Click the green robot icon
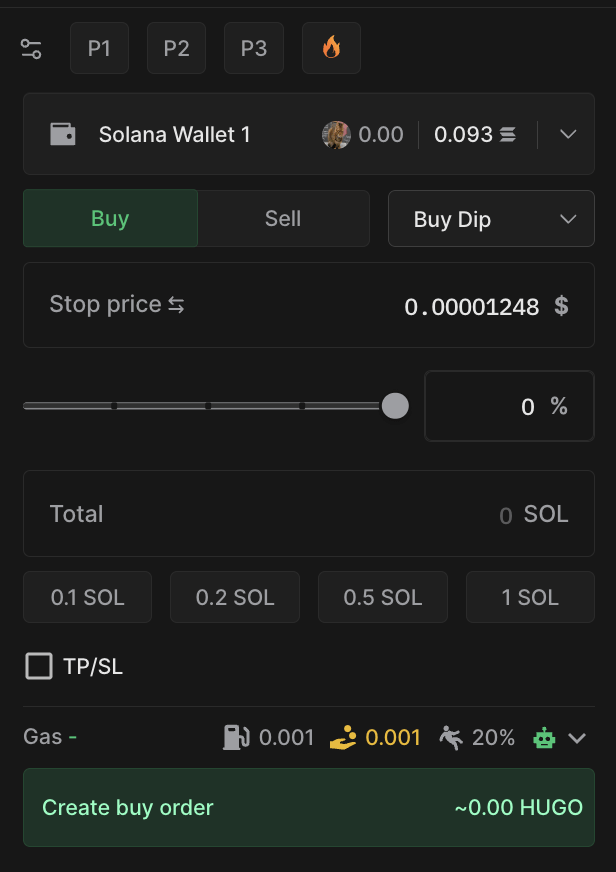The width and height of the screenshot is (616, 872). [544, 738]
